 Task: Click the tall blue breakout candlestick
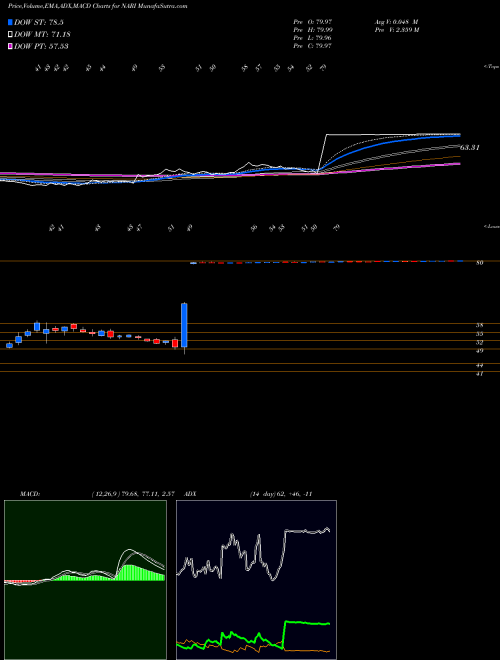point(184,325)
